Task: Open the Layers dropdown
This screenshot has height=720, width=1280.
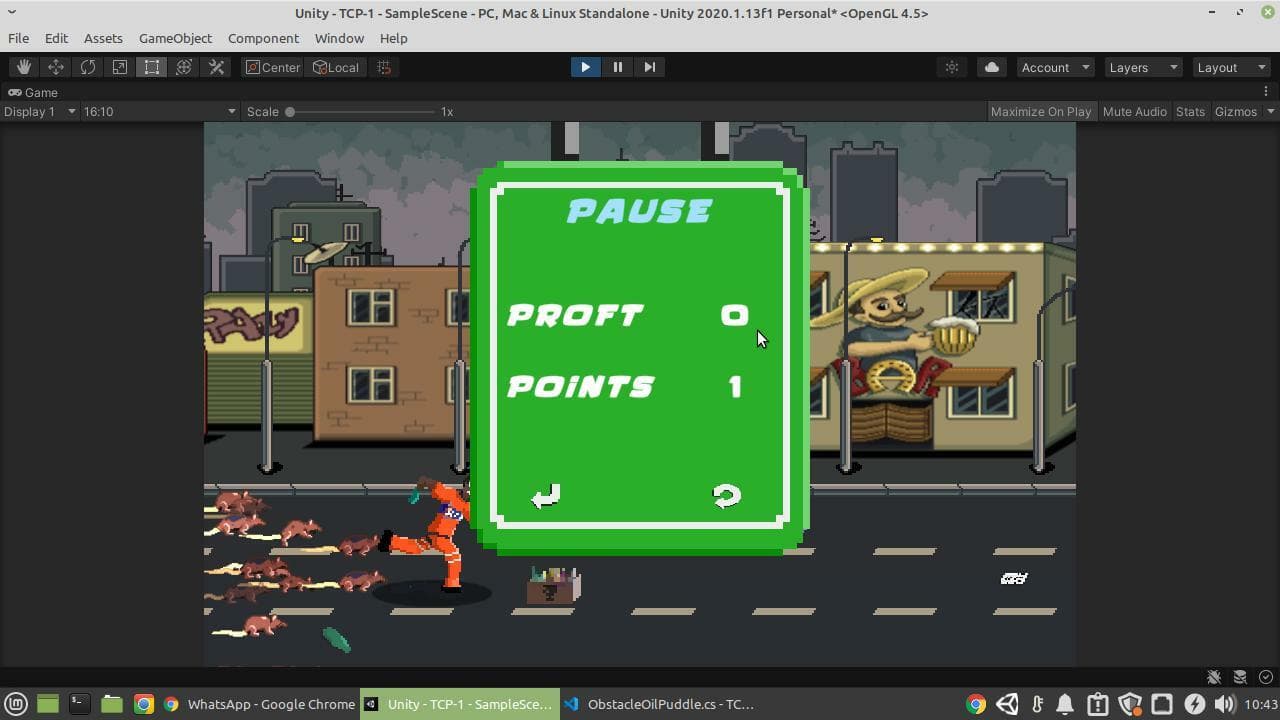Action: point(1143,67)
